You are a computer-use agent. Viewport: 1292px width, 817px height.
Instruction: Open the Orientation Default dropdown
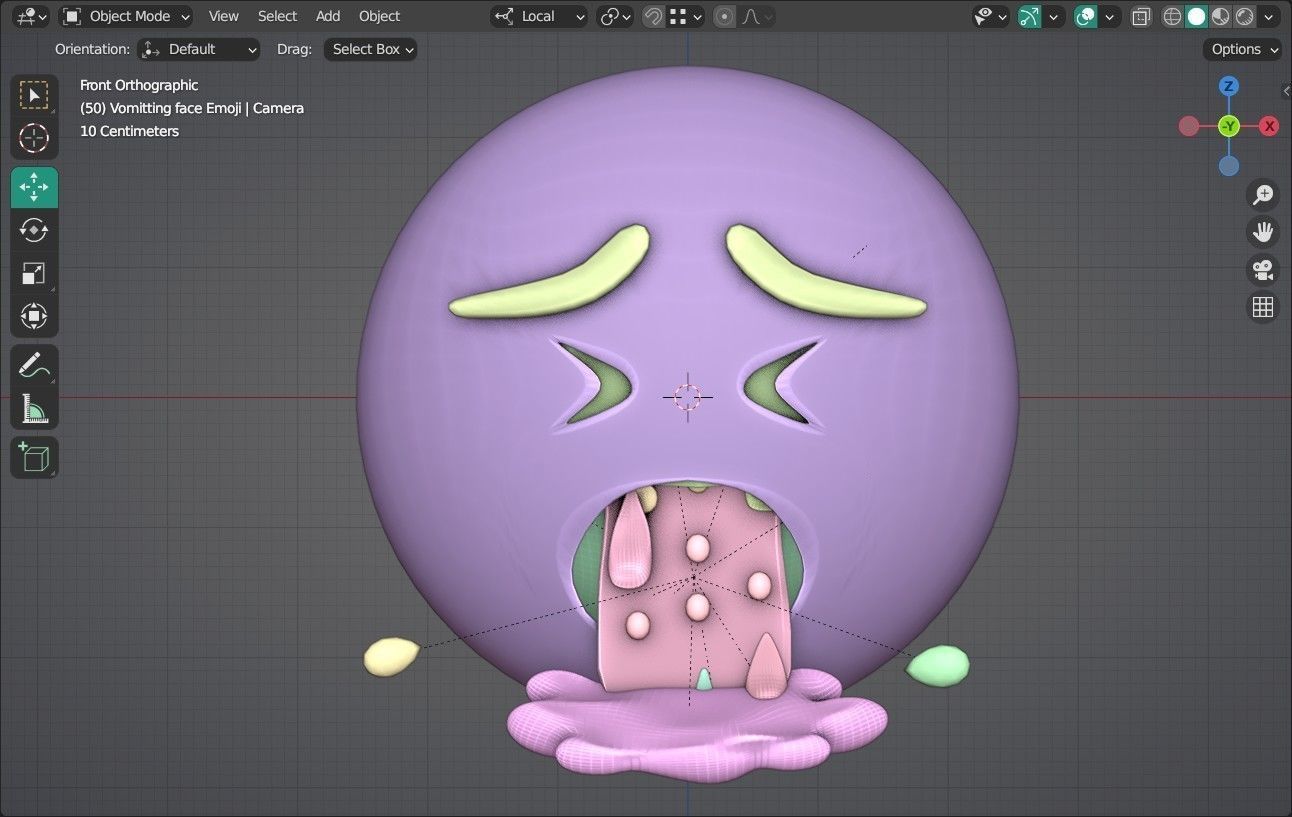pos(198,49)
